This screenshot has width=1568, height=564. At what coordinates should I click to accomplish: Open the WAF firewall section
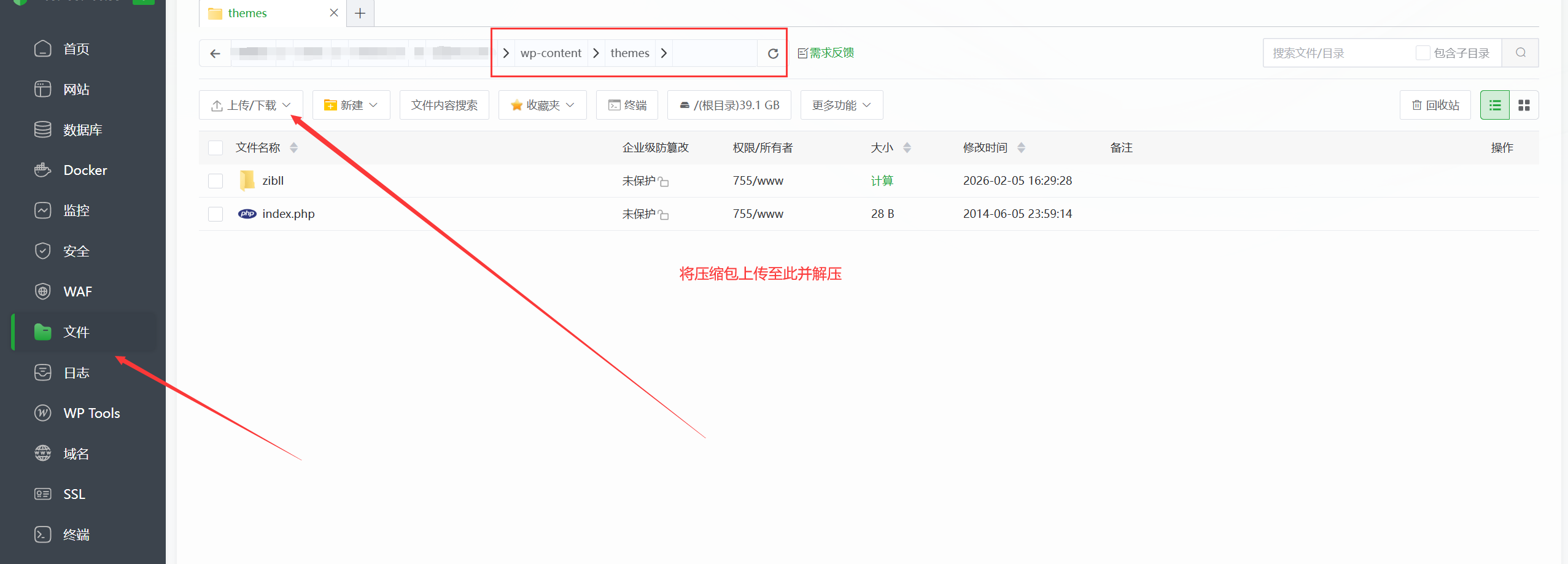click(x=77, y=291)
